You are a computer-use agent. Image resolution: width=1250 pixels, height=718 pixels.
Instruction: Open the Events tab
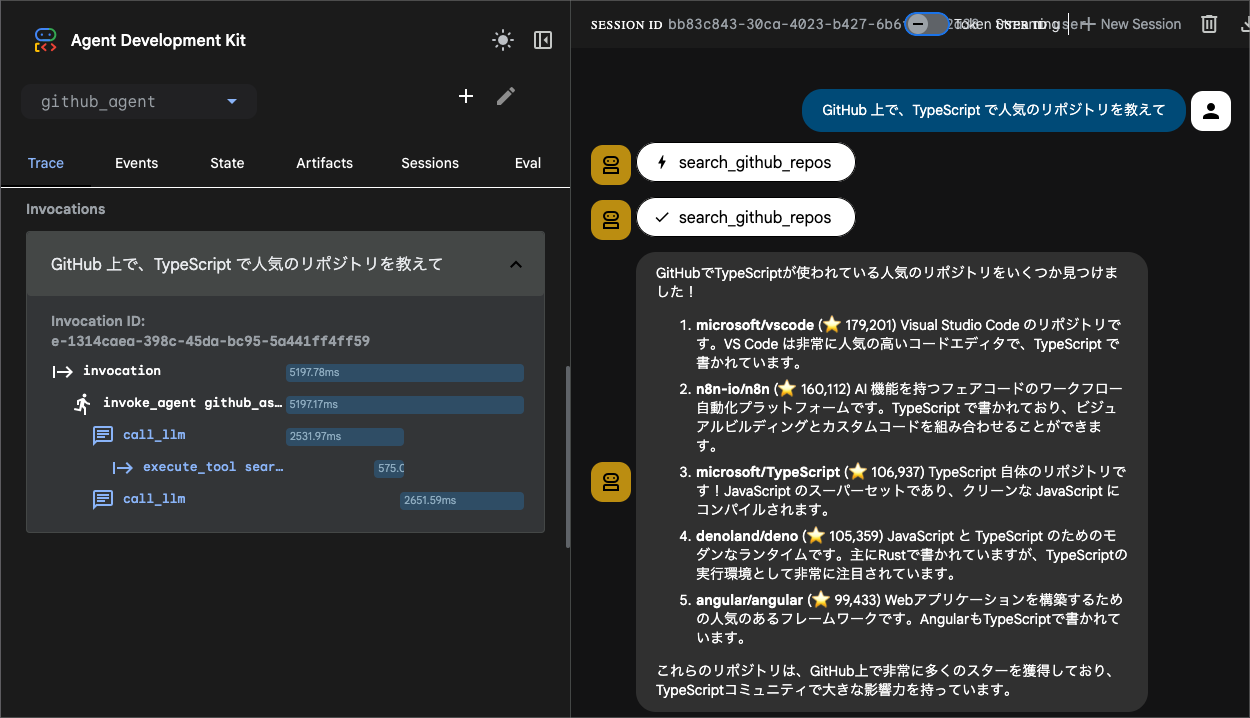click(136, 163)
